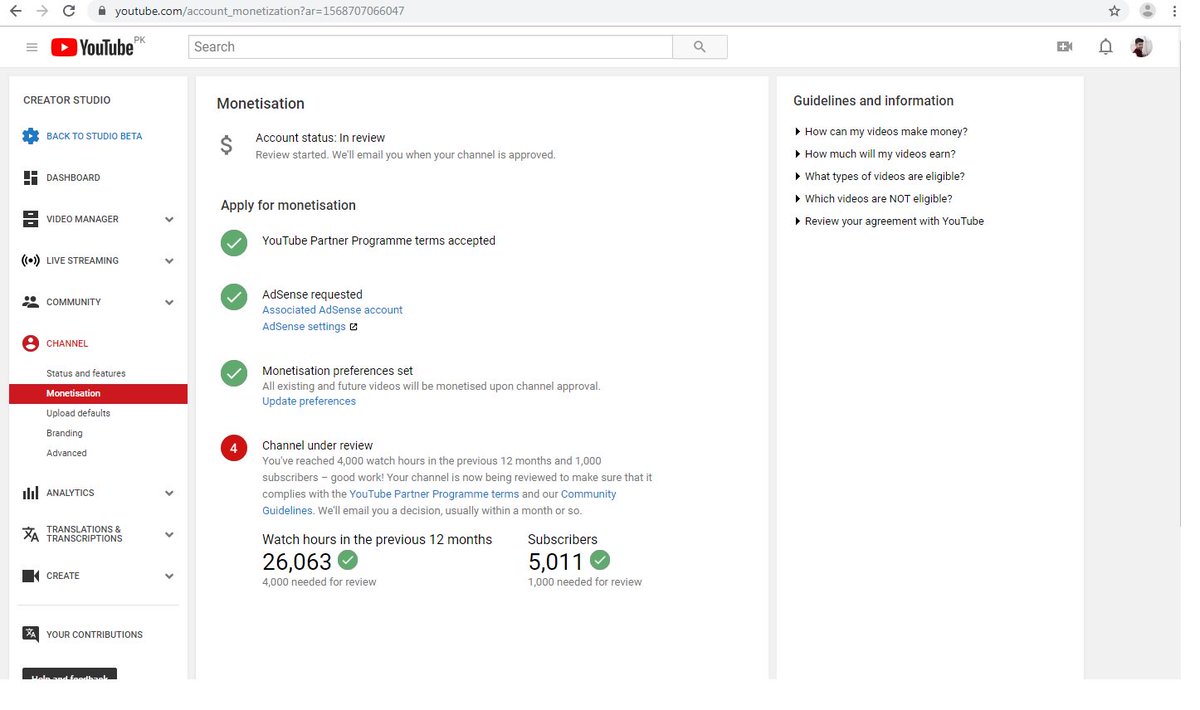Click the Dashboard grid icon
Viewport: 1200px width, 710px height.
[x=30, y=178]
